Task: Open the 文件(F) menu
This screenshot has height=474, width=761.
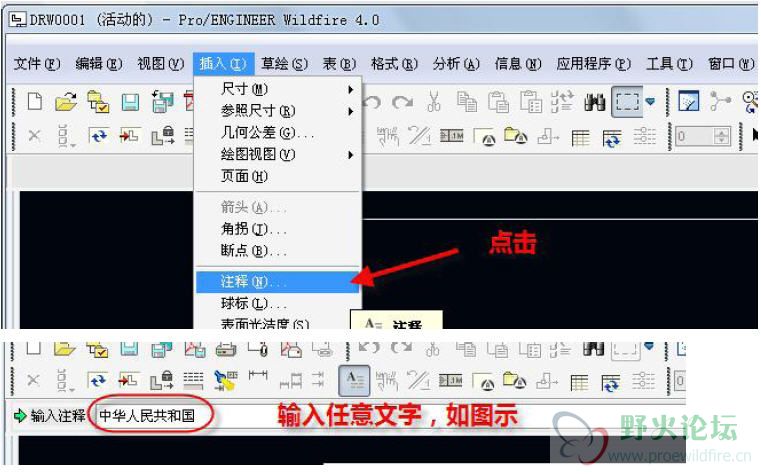Action: pos(37,64)
